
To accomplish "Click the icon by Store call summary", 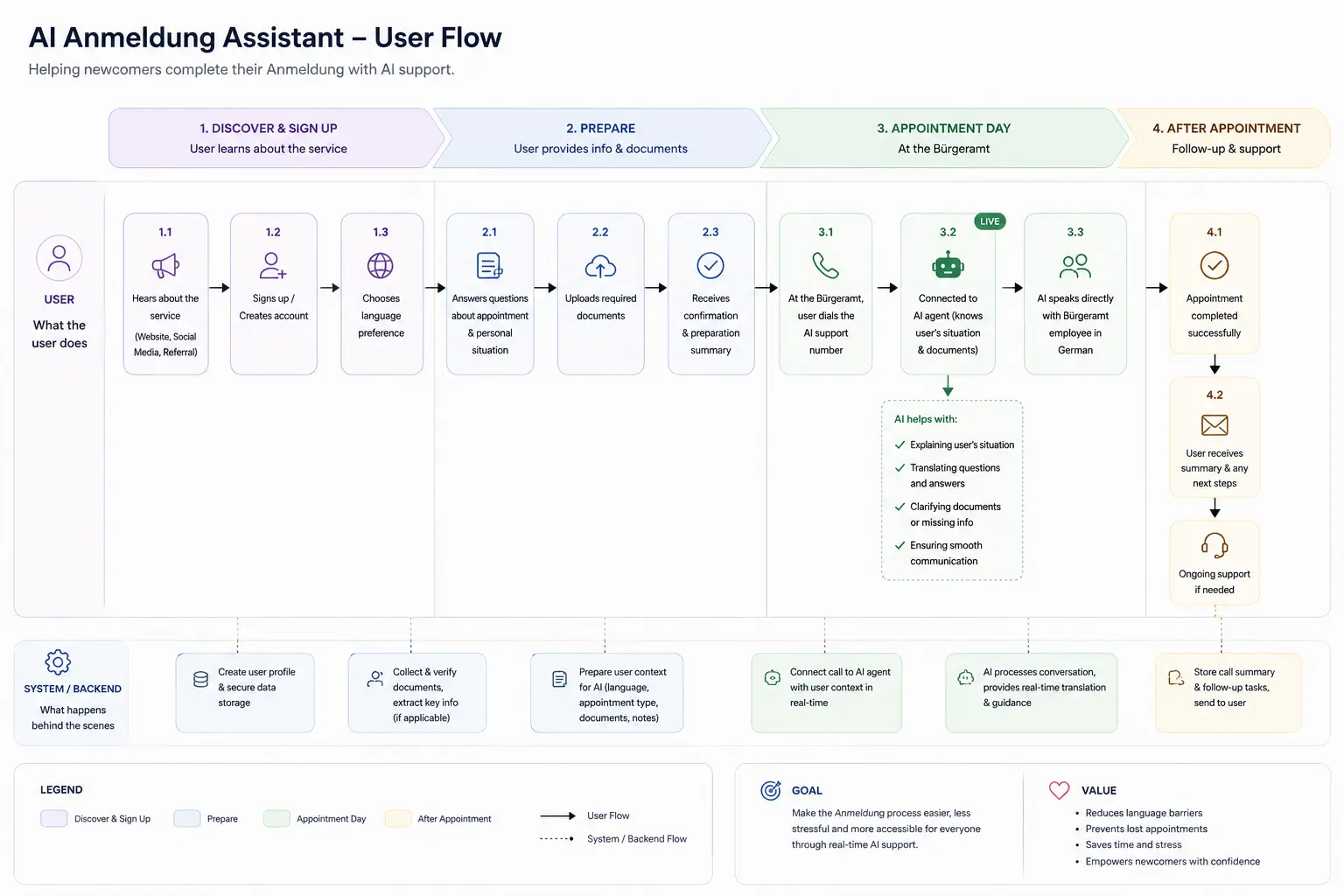I will click(1176, 678).
